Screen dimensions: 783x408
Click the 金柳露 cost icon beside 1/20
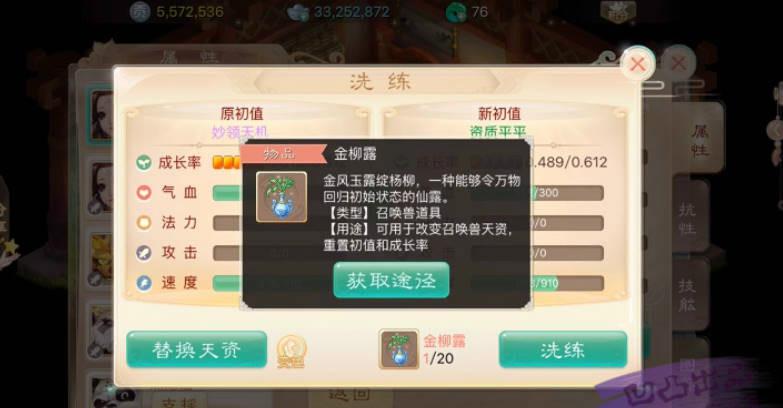[x=398, y=349]
